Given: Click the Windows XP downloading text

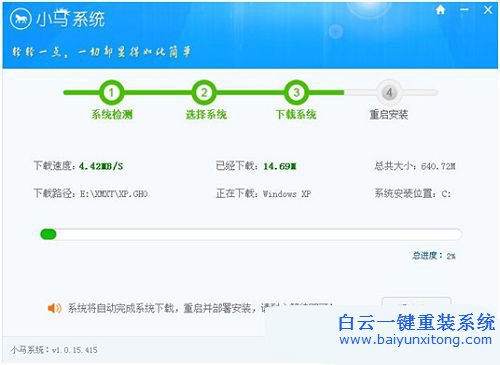Looking at the screenshot, I should [287, 194].
